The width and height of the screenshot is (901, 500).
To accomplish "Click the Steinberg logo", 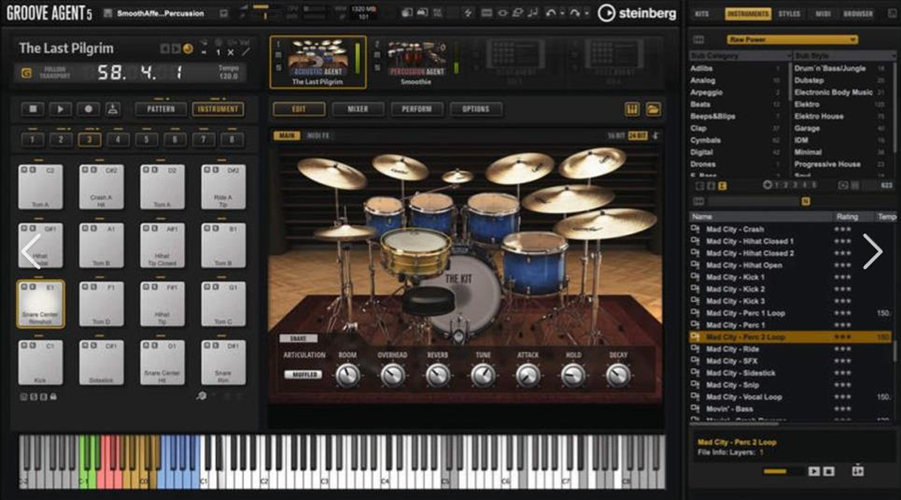I will point(637,13).
